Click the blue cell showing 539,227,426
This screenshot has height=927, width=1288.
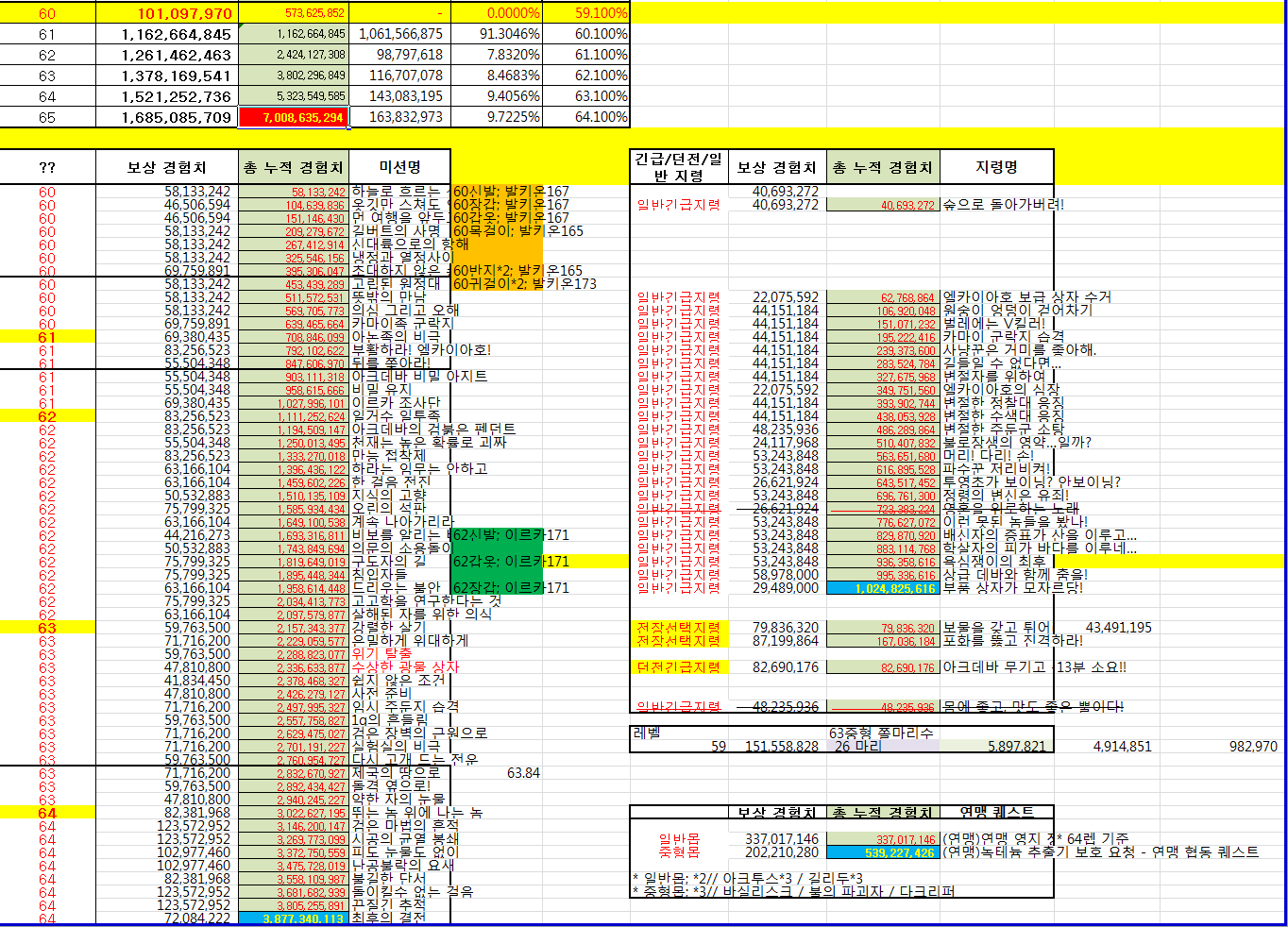tap(883, 852)
